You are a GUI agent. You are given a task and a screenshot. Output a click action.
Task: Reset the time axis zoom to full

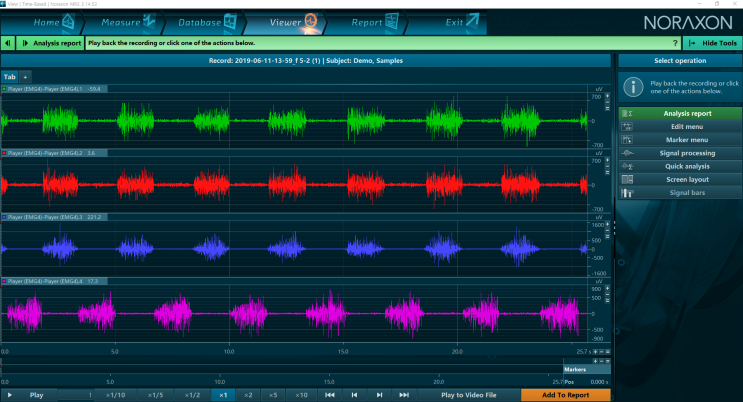[607, 352]
